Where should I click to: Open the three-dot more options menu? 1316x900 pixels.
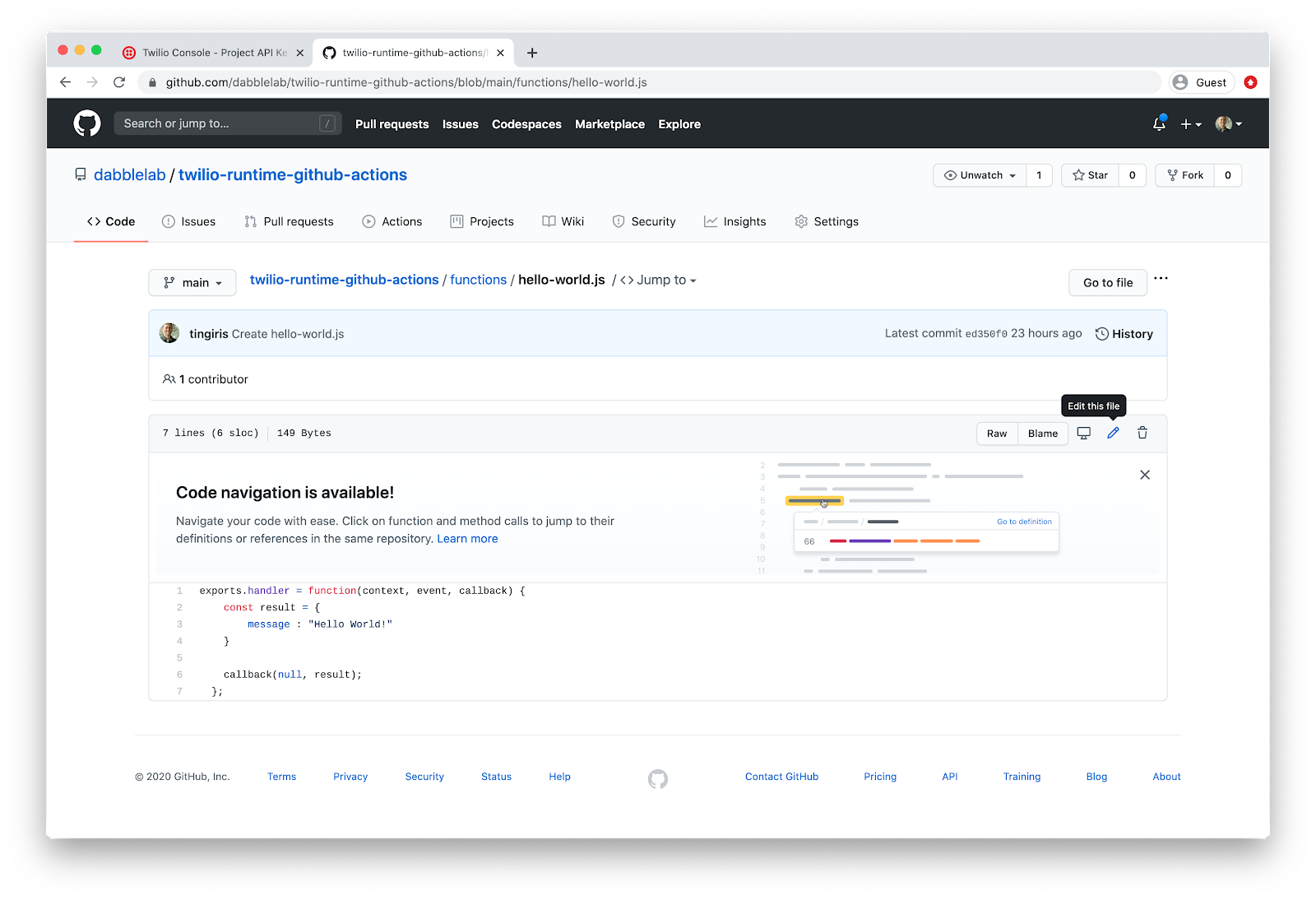pos(1161,278)
